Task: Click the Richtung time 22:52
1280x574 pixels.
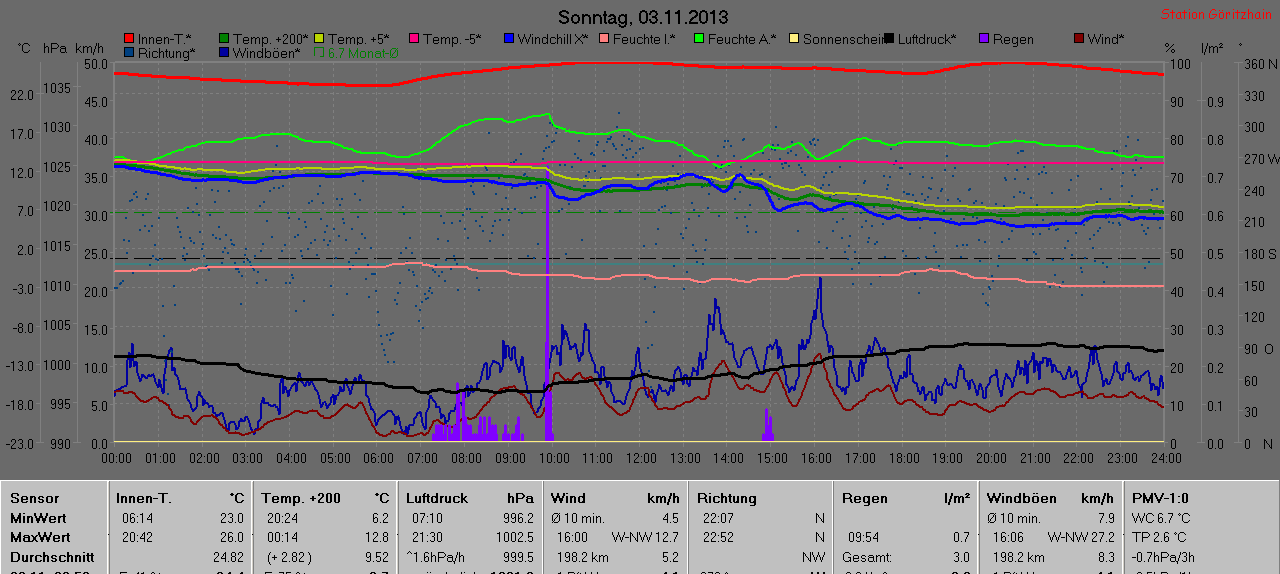Action: pos(718,537)
